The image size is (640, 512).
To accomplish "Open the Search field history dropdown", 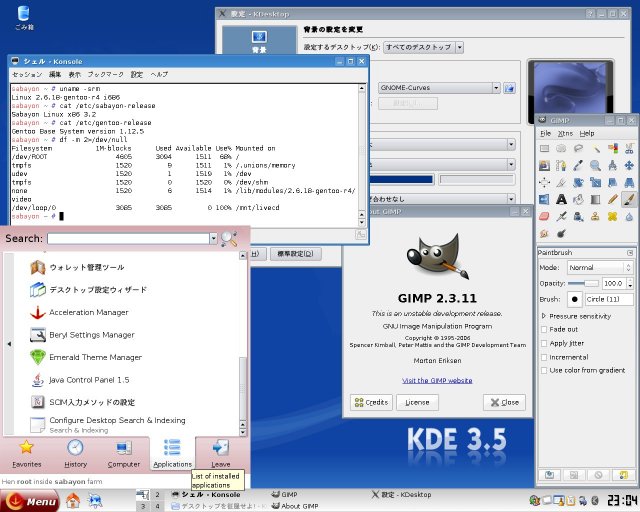I will coord(213,238).
